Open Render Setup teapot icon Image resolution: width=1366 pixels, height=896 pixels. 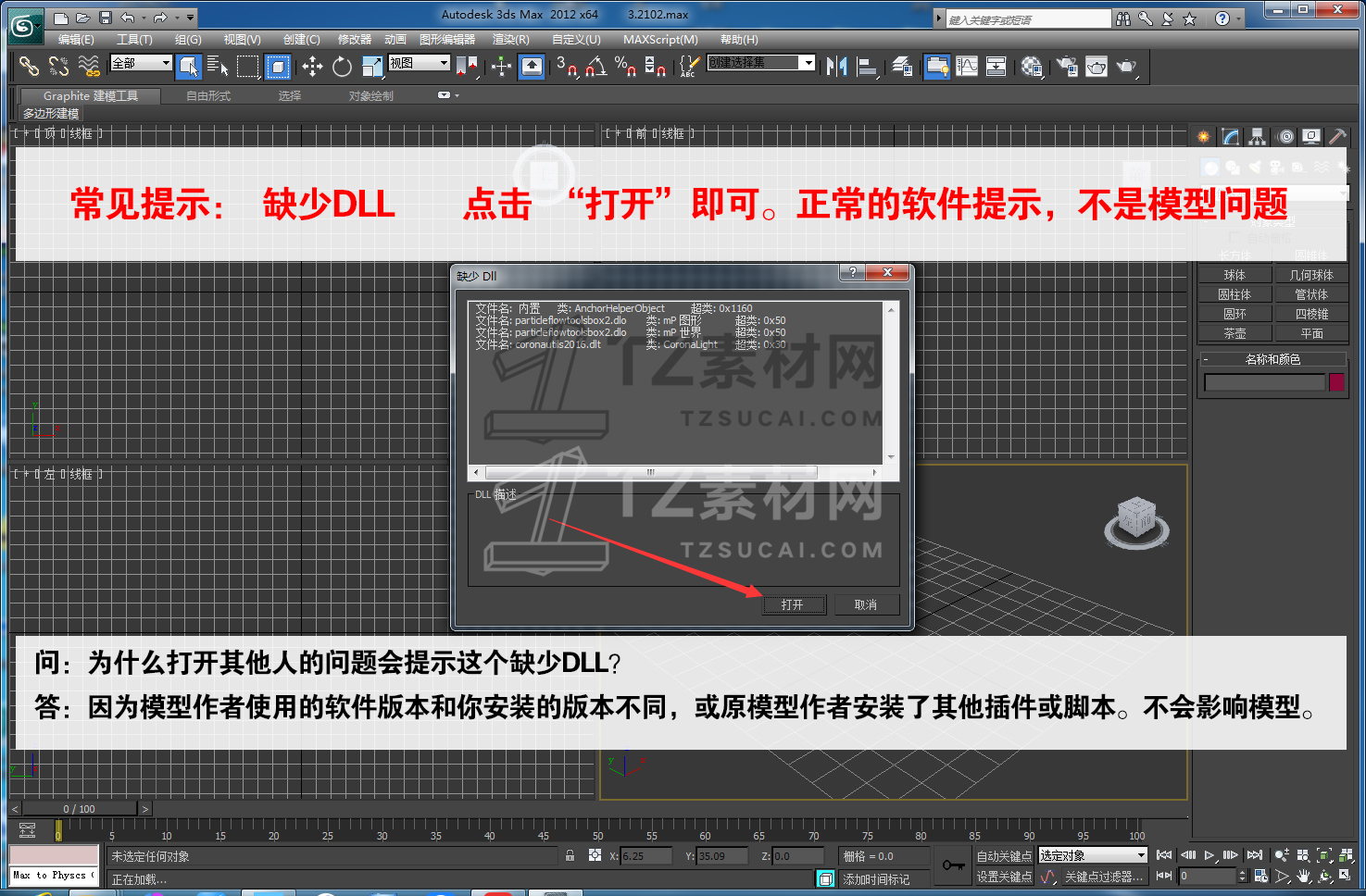click(x=1067, y=66)
